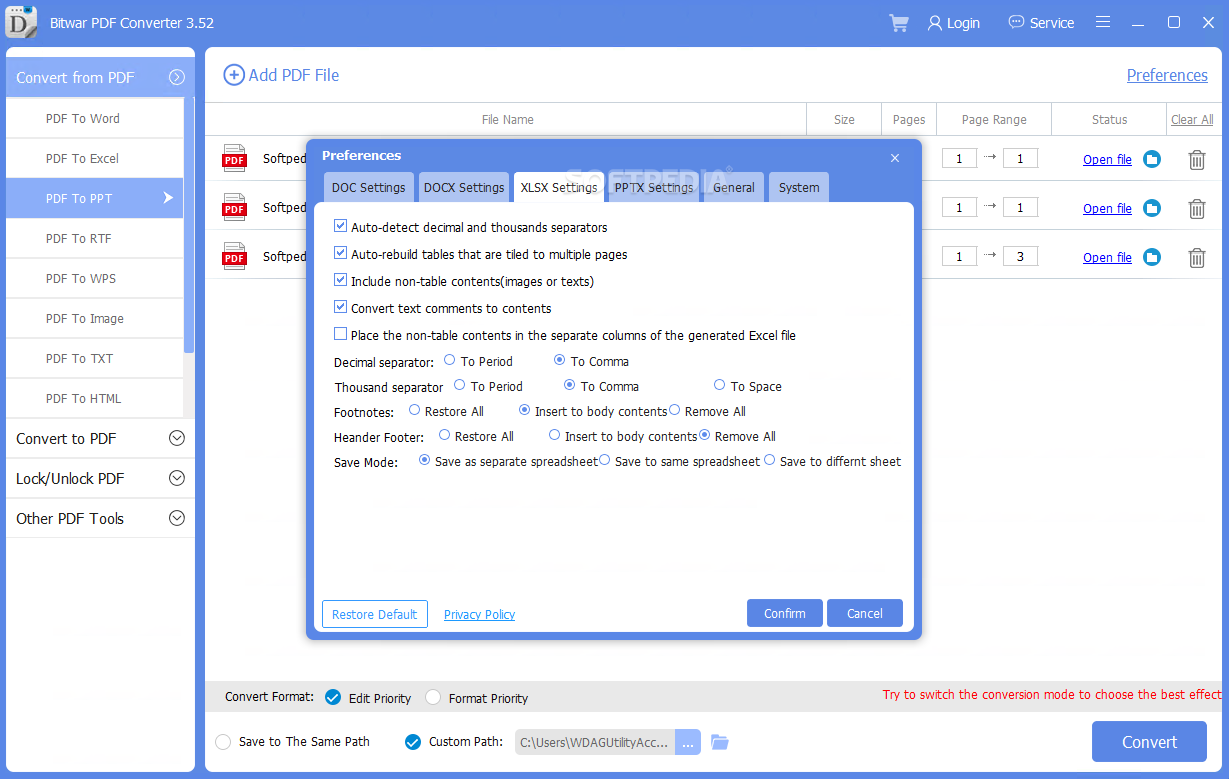Select Footnotes Remove All
Viewport: 1229px width, 779px height.
point(674,410)
